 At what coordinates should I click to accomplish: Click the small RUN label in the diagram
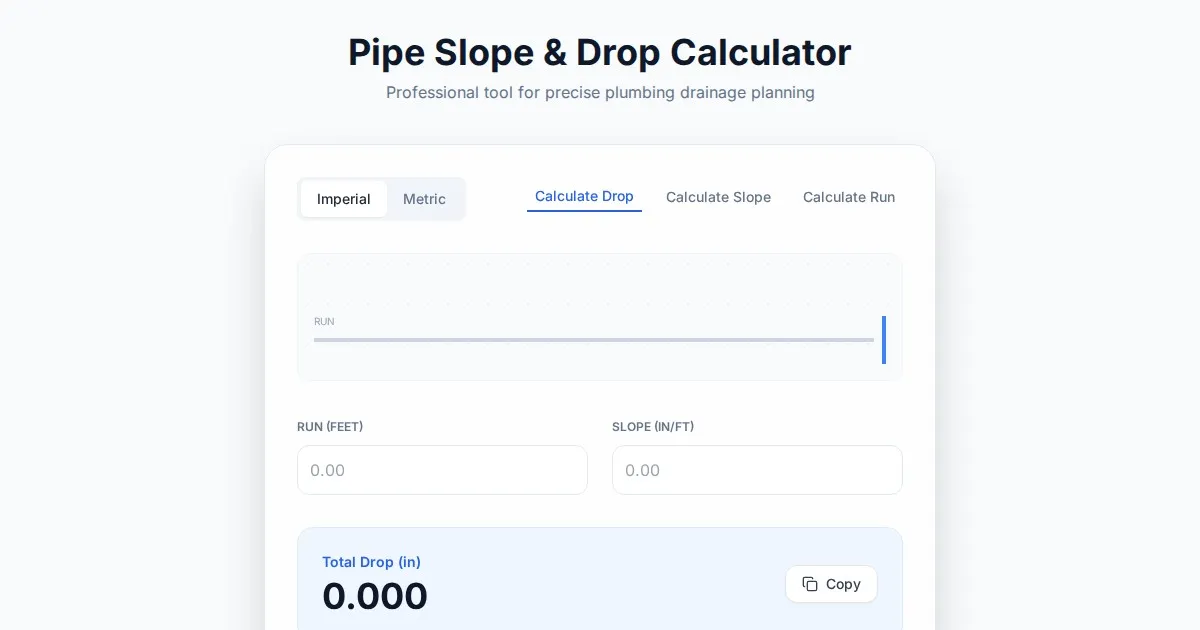point(324,322)
